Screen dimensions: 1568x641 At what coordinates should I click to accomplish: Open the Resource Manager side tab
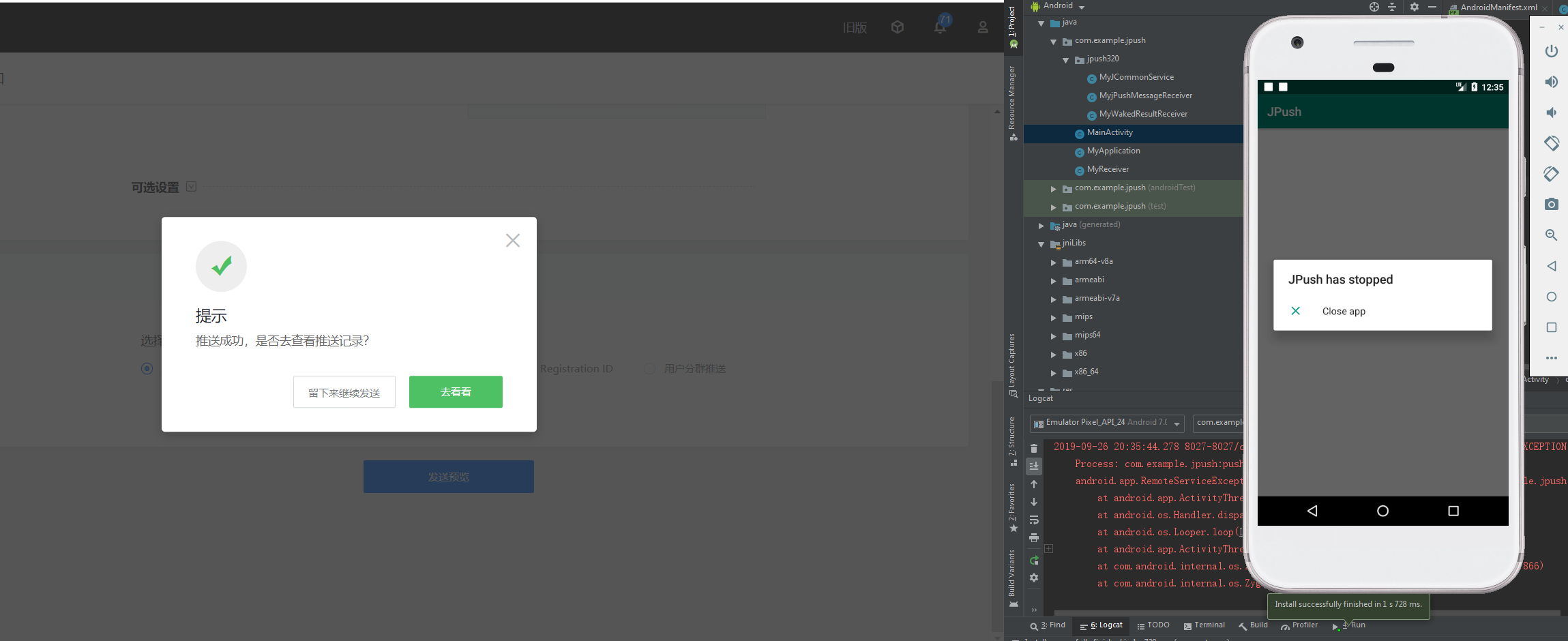click(x=1013, y=104)
